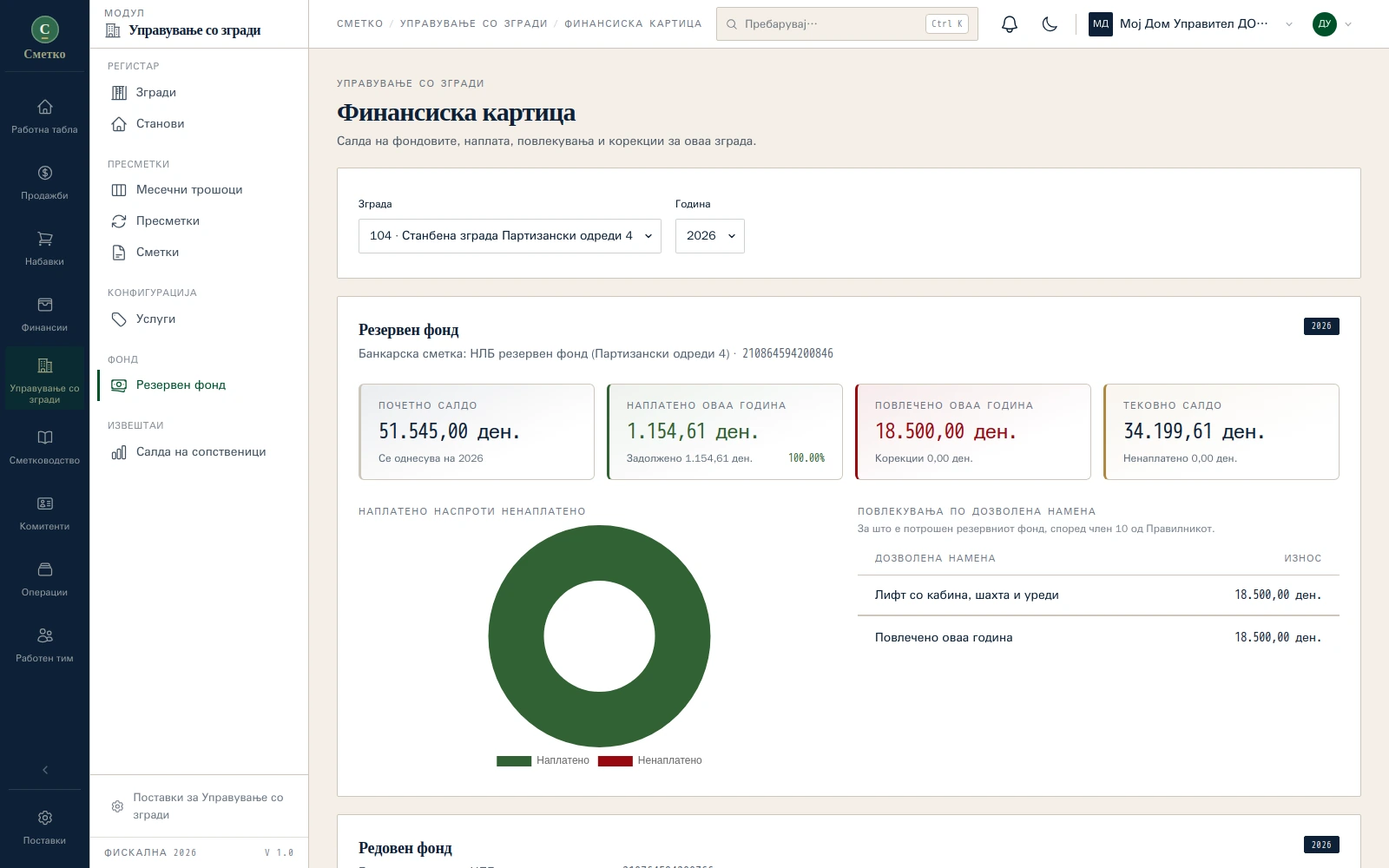This screenshot has height=868, width=1389.
Task: Open the ДУ user avatar menu
Action: (x=1333, y=24)
